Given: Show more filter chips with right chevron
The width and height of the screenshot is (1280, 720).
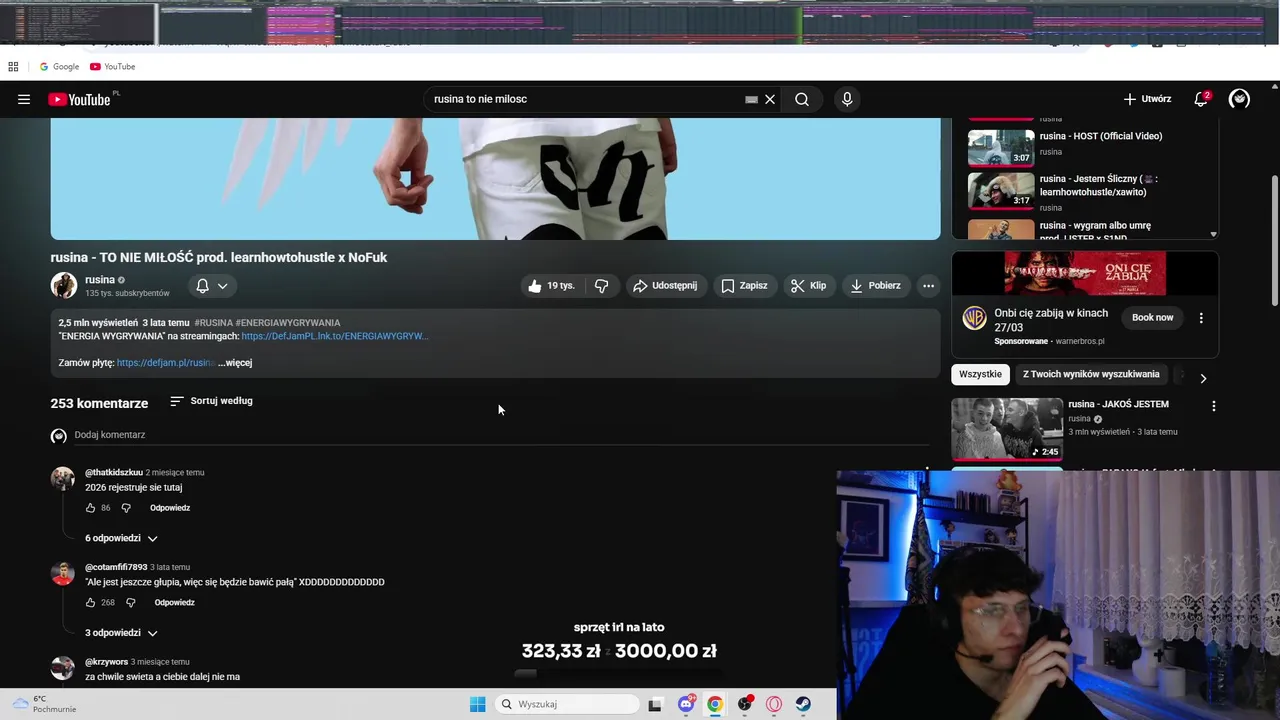Looking at the screenshot, I should pyautogui.click(x=1203, y=378).
